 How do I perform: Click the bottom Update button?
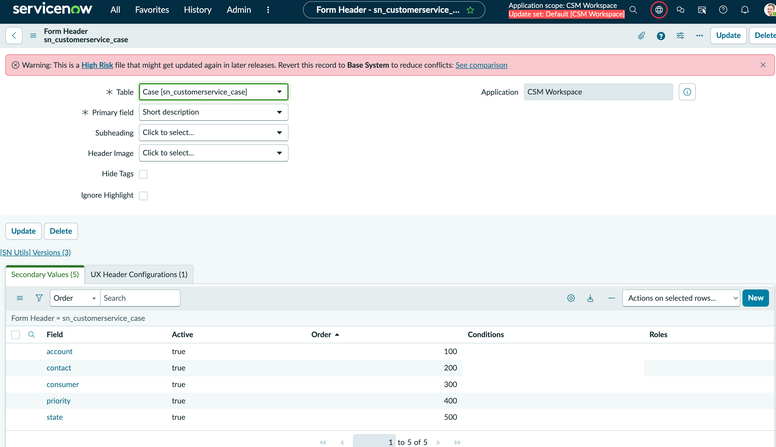pyautogui.click(x=23, y=231)
